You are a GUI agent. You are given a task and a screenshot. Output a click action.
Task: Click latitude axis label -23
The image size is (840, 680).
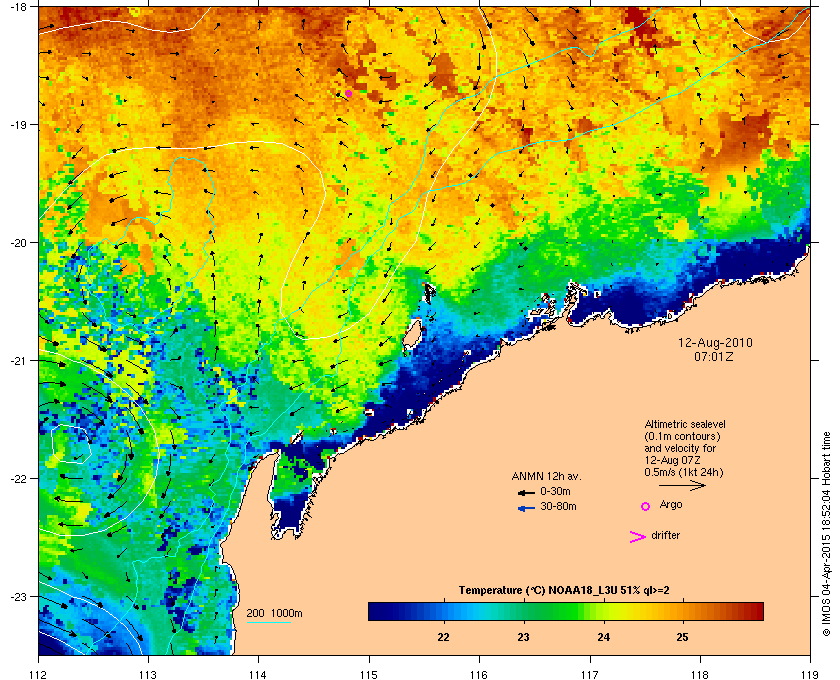(18, 596)
